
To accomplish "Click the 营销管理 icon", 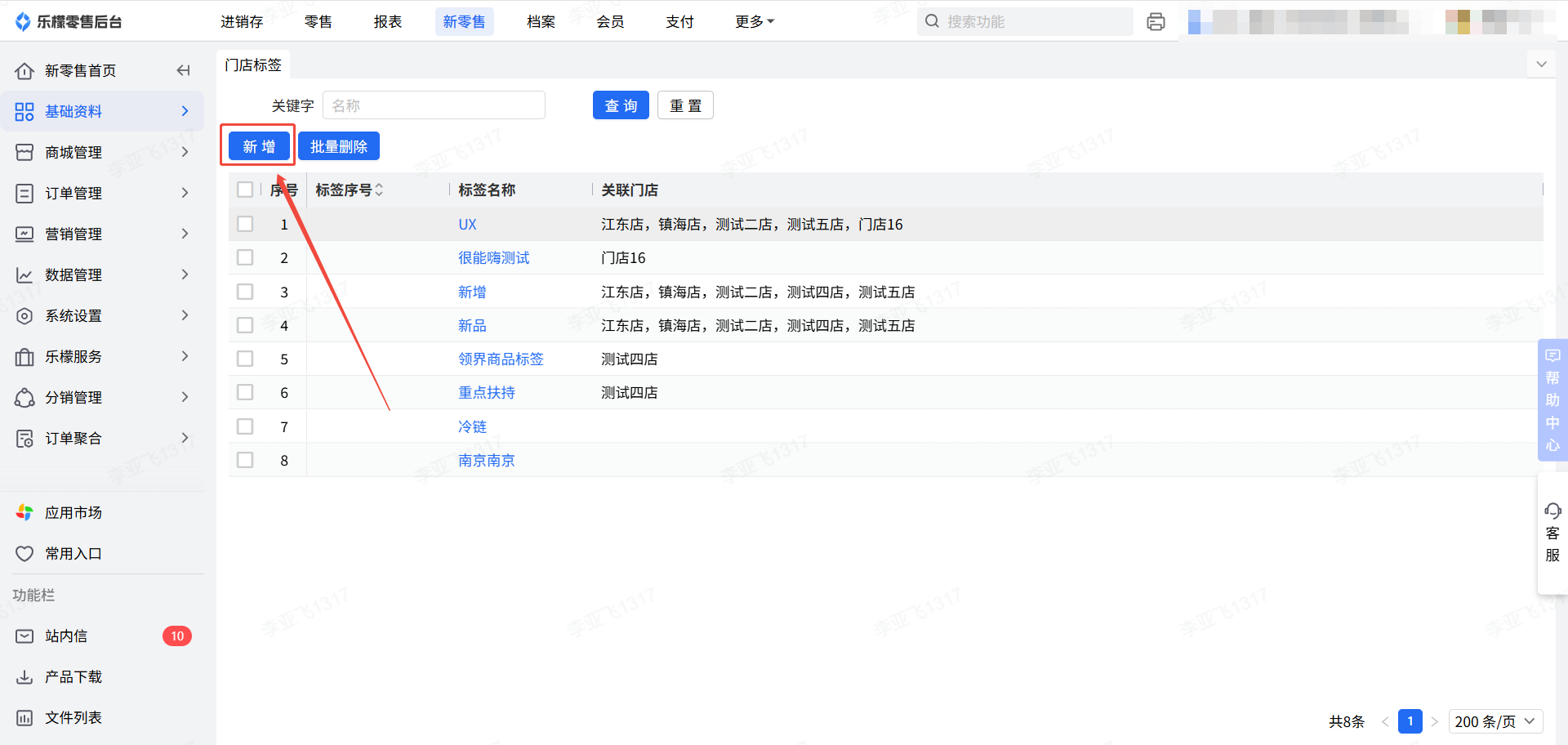I will [x=24, y=234].
